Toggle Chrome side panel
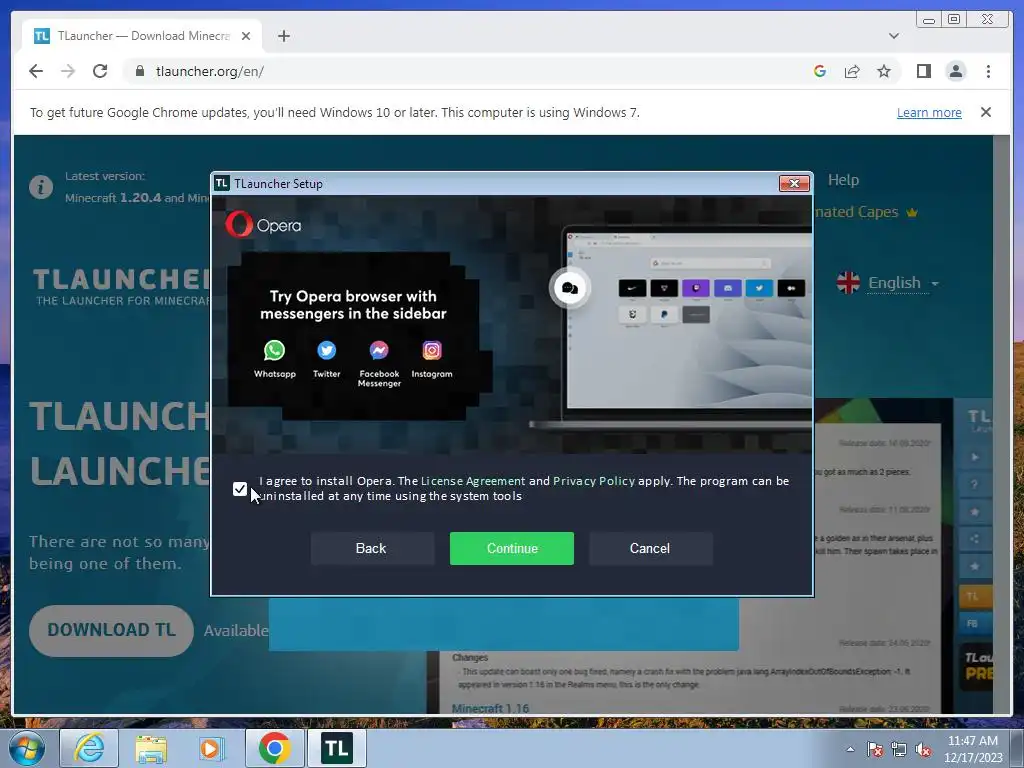Viewport: 1024px width, 768px height. (923, 71)
